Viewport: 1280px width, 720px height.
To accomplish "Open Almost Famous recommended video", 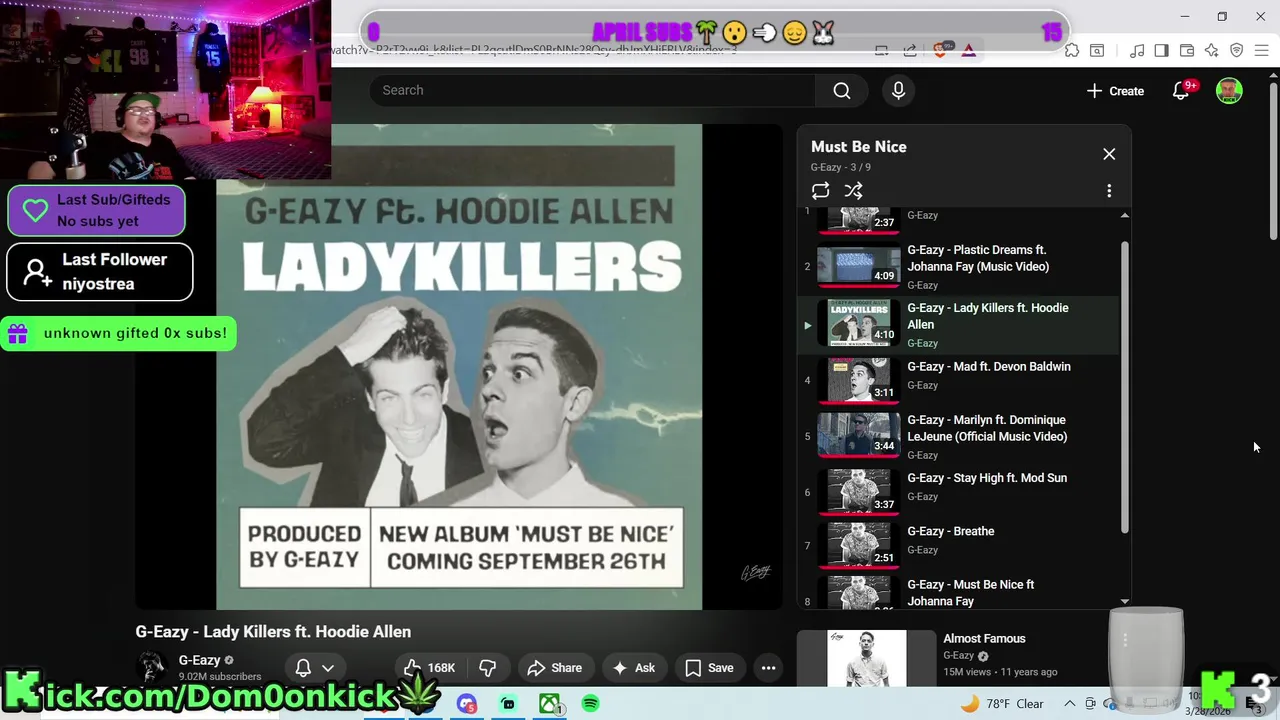I will tap(984, 639).
